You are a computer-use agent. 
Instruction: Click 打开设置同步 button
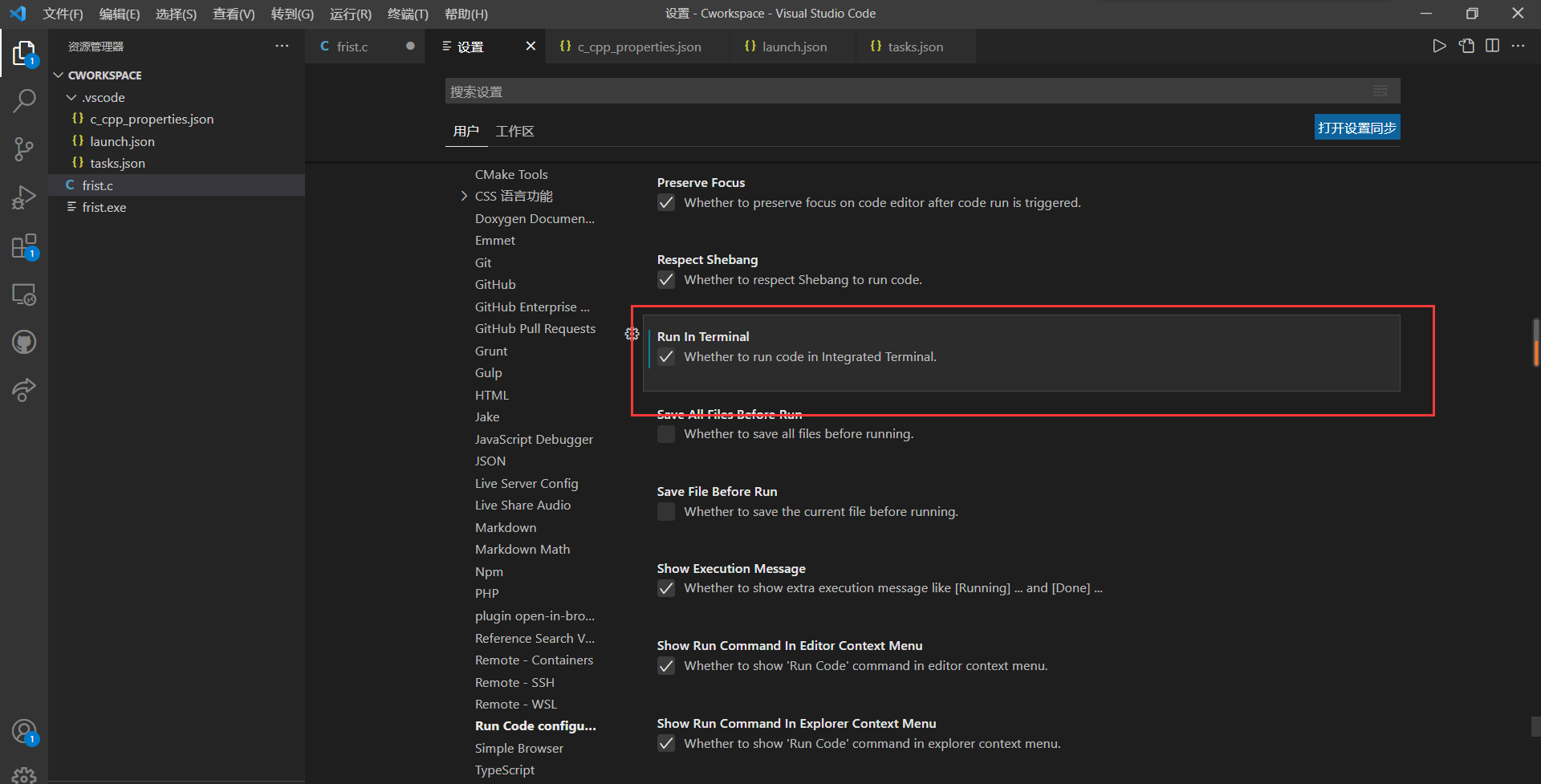[x=1357, y=128]
